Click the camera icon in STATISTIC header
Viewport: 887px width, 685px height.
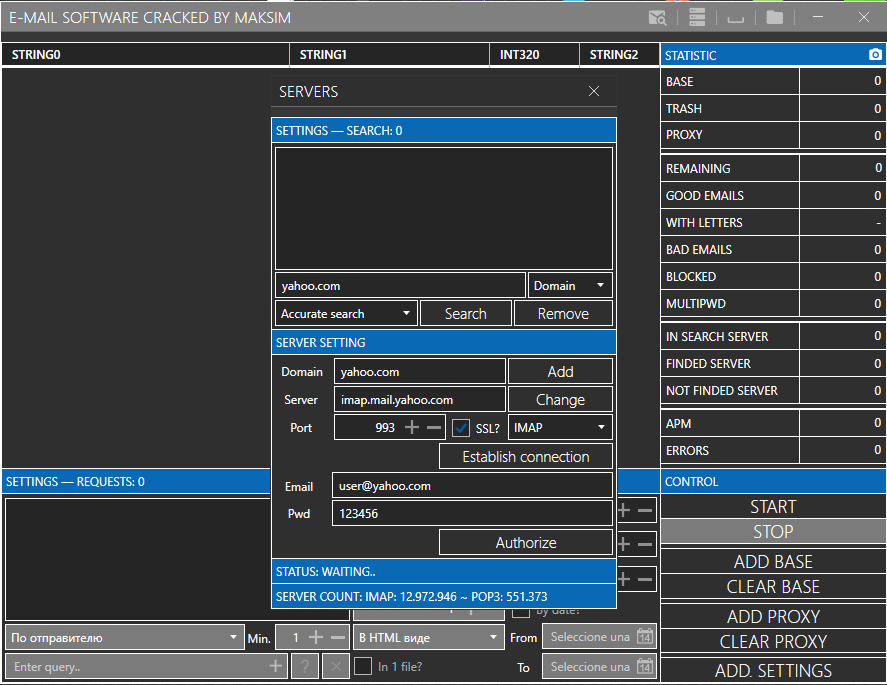[875, 54]
